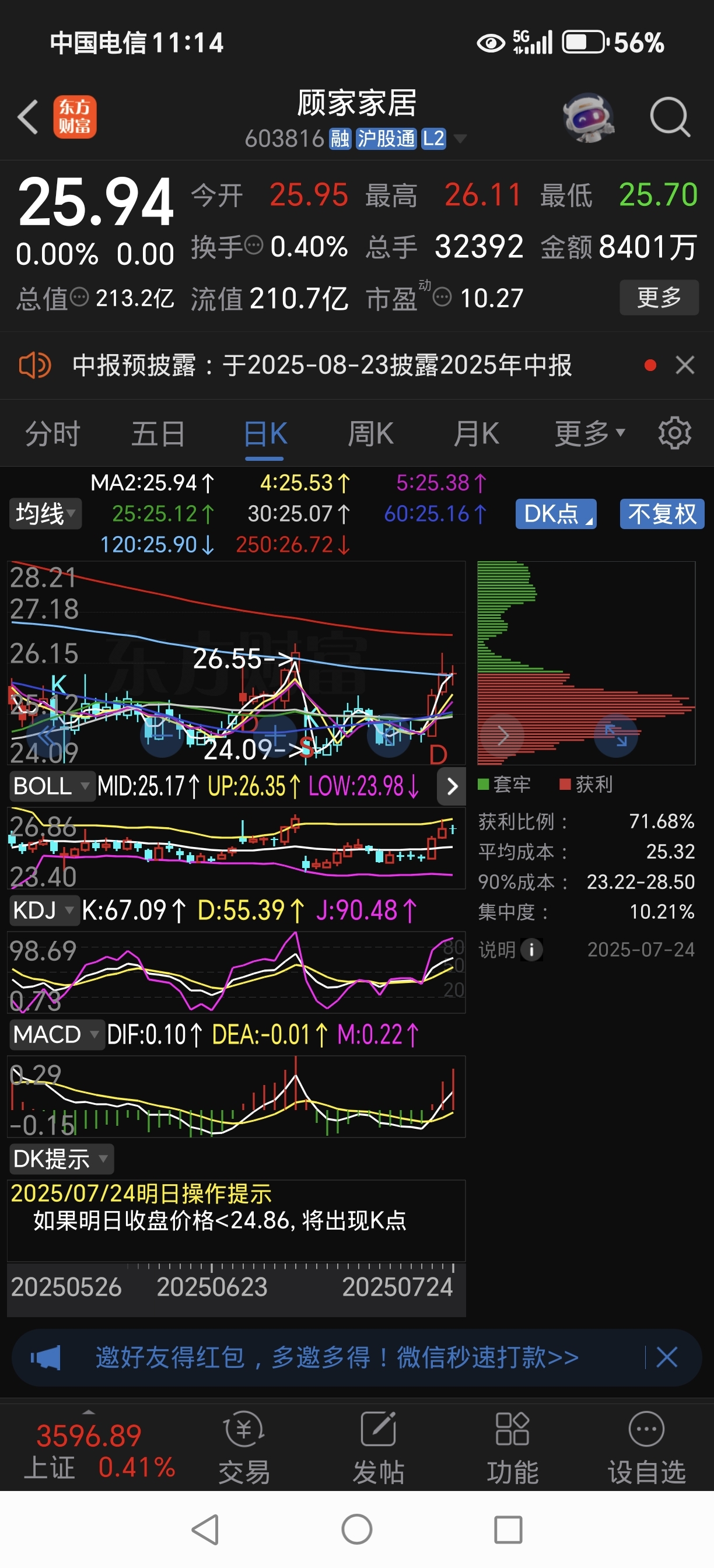Switch to 分时 tab
Viewport: 714px width, 1568px height.
click(x=53, y=433)
